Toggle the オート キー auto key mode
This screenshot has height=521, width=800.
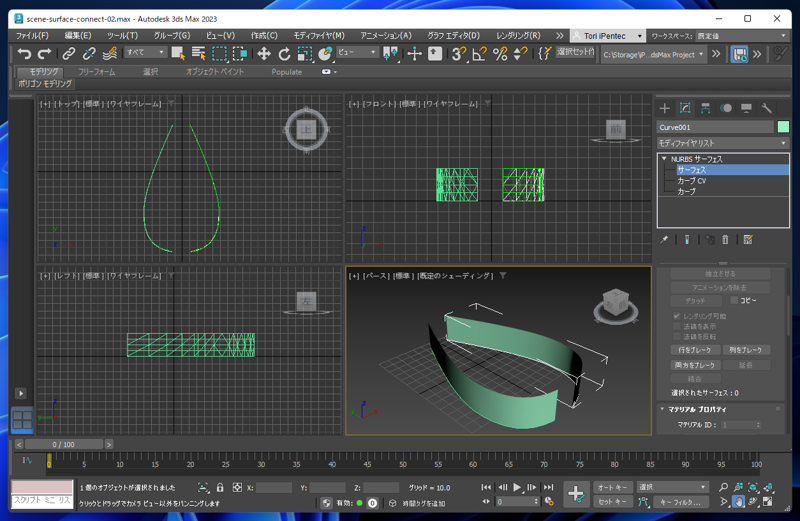click(x=612, y=488)
